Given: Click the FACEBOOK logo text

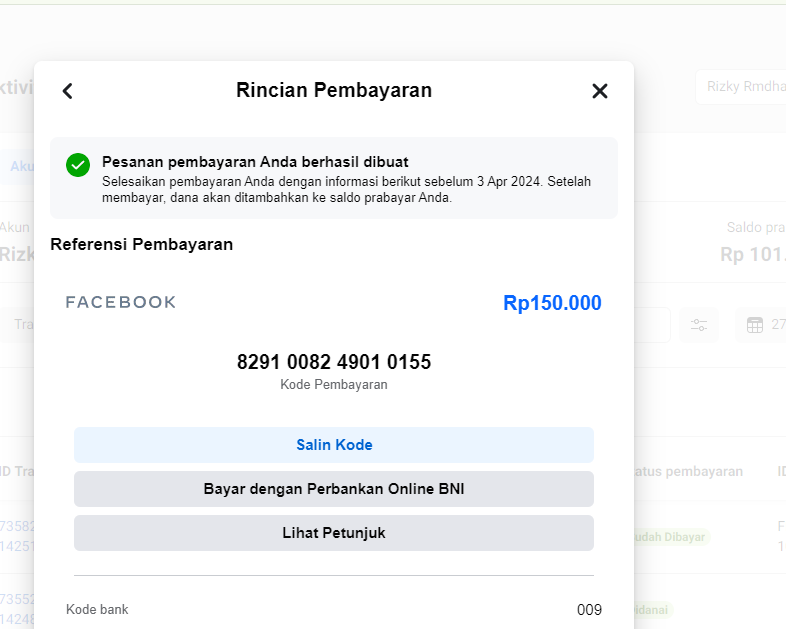Looking at the screenshot, I should pos(121,302).
